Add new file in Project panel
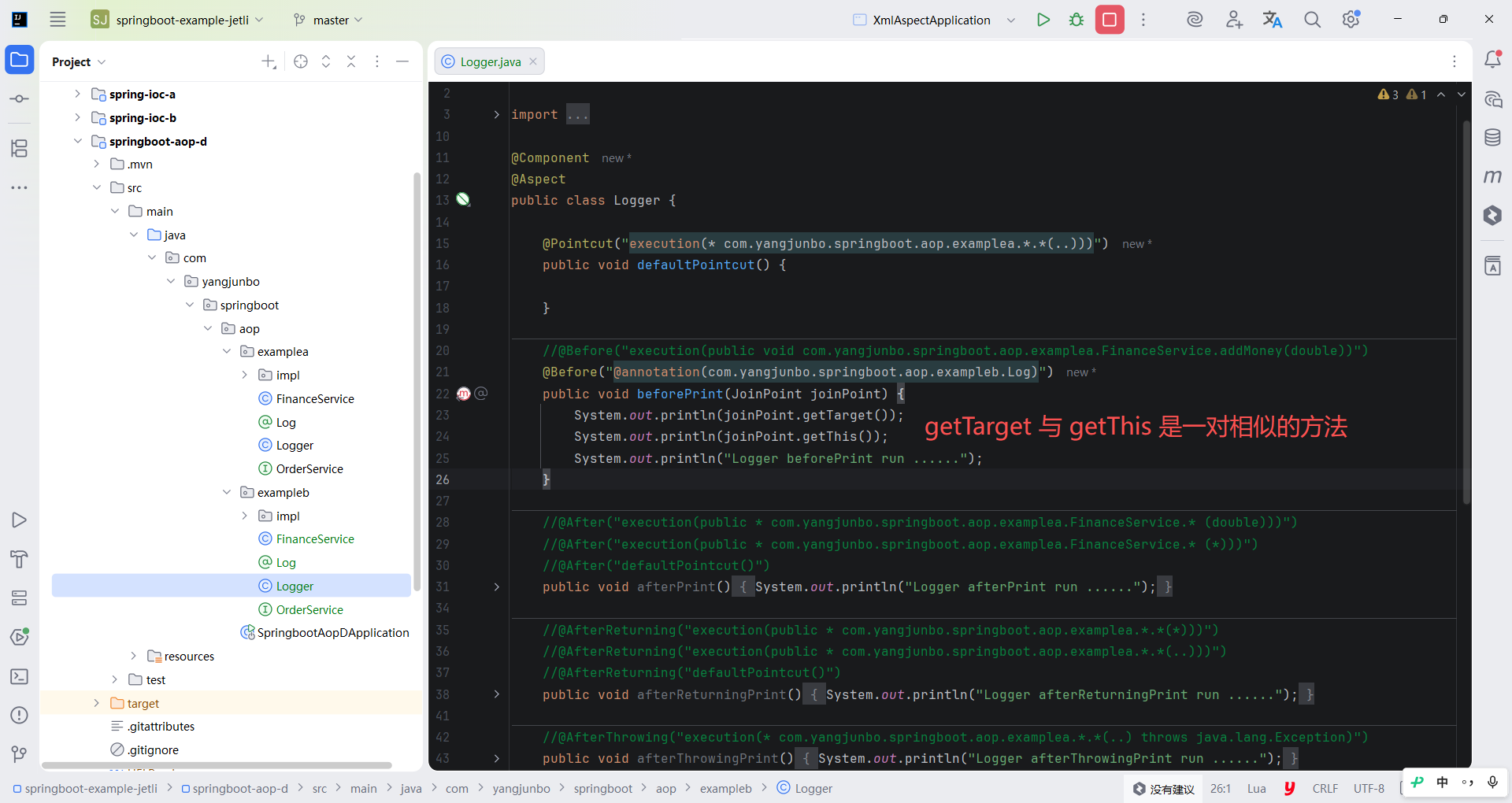 coord(269,61)
